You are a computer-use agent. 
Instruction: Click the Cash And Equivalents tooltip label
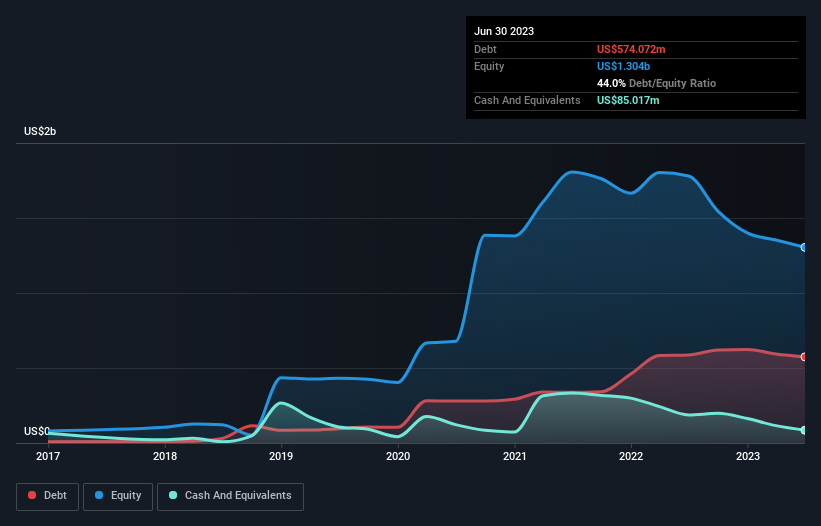pyautogui.click(x=527, y=100)
